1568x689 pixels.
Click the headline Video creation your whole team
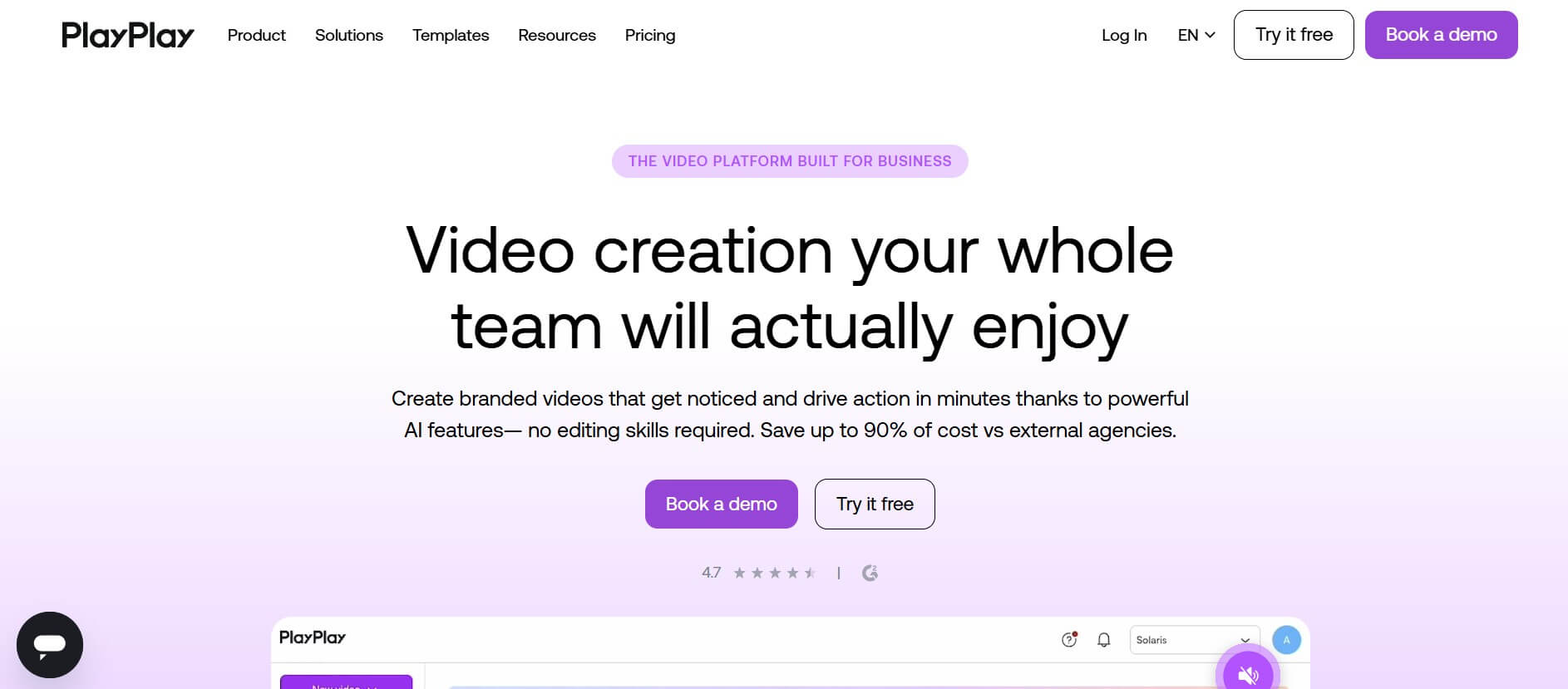pyautogui.click(x=790, y=288)
